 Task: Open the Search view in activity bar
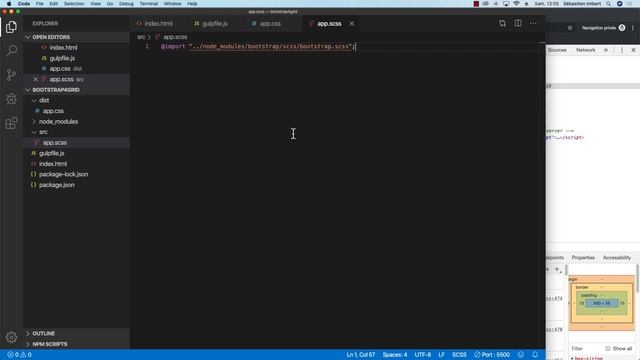11,51
